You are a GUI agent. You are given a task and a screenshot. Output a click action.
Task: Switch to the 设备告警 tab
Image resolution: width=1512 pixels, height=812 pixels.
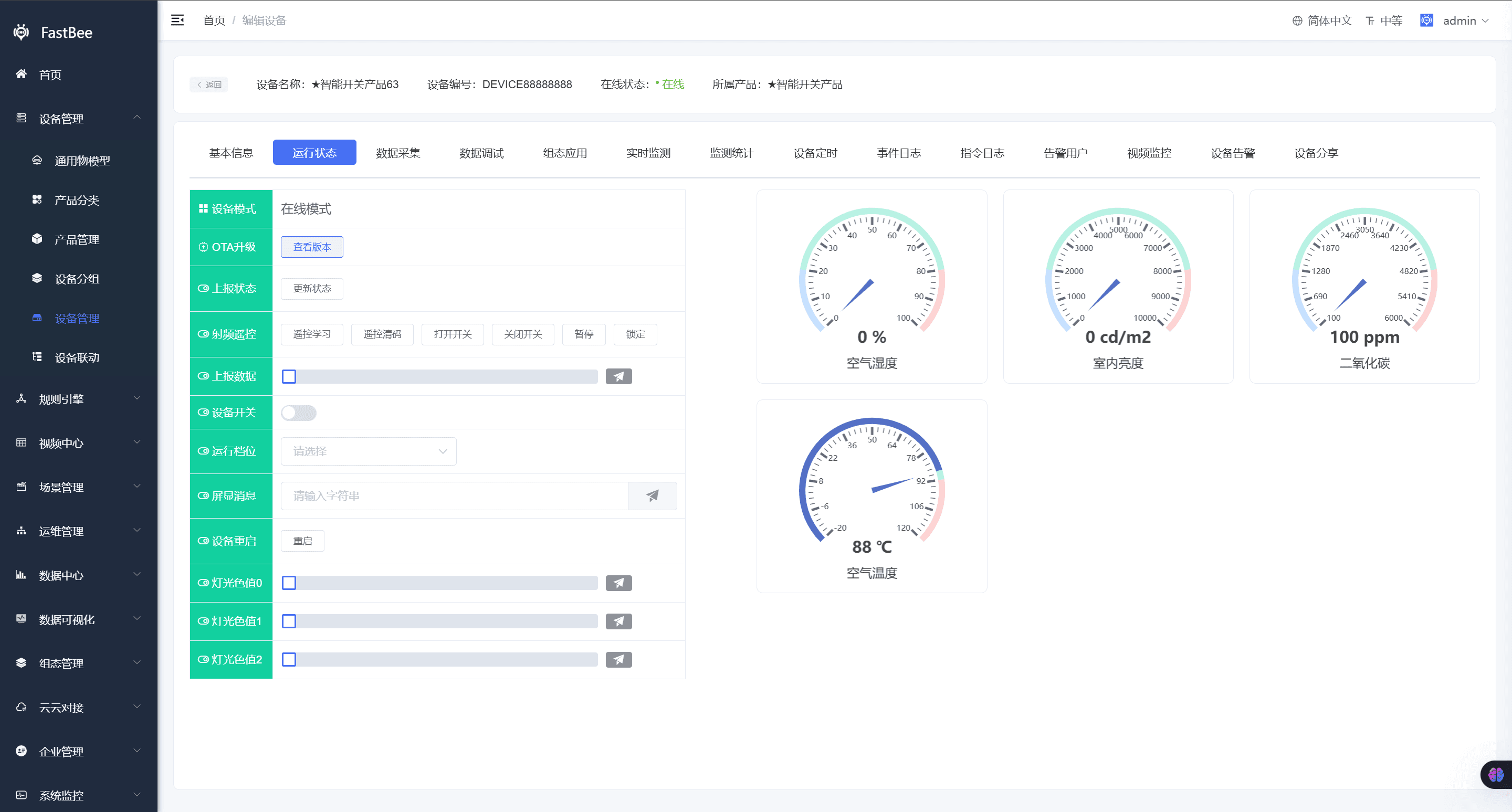pos(1233,153)
